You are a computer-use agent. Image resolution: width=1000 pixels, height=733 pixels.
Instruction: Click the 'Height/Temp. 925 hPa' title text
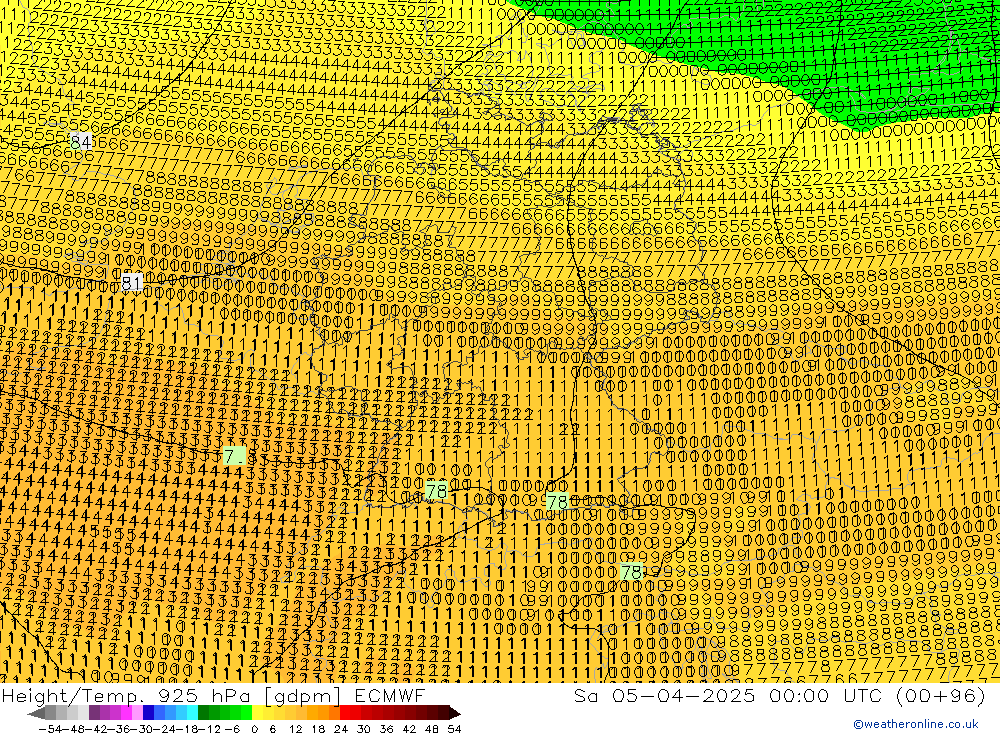127,695
